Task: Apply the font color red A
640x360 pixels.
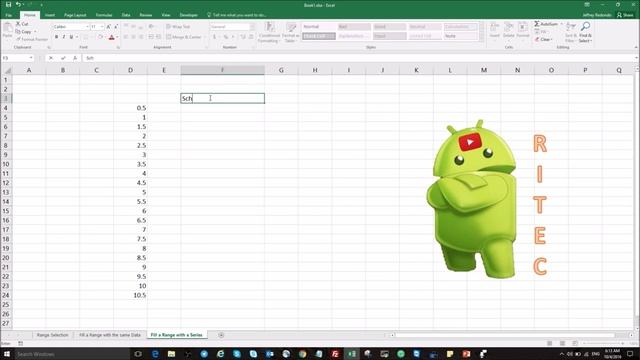Action: click(111, 37)
